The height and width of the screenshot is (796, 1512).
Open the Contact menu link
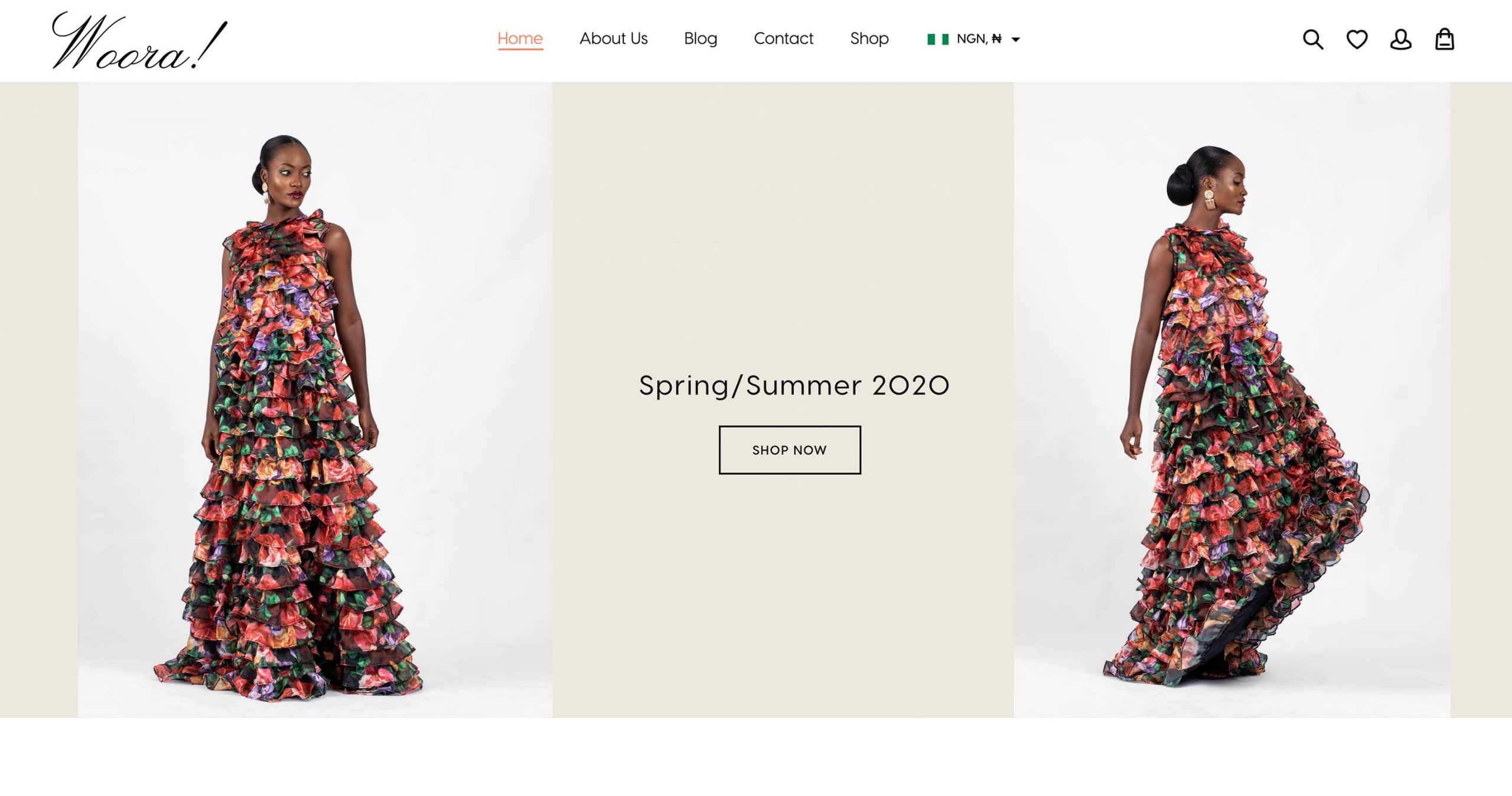(783, 38)
